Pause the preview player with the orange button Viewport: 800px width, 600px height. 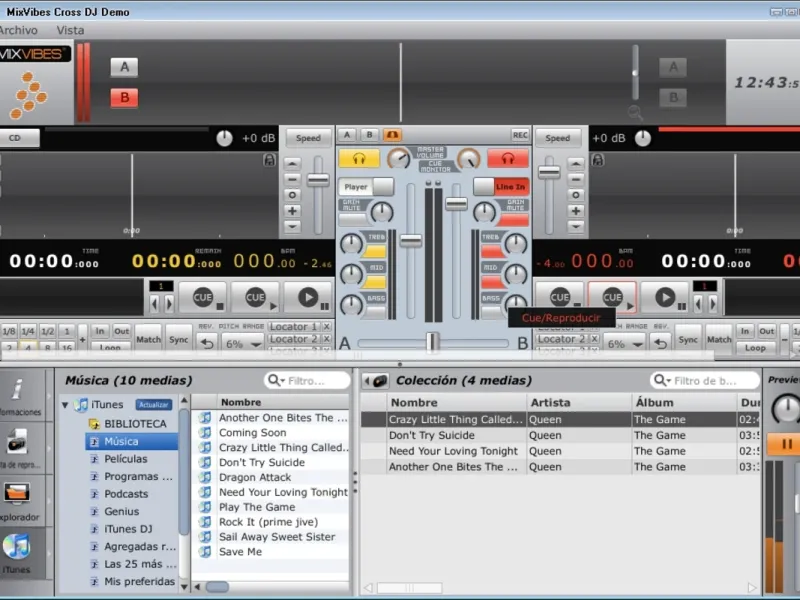click(x=786, y=444)
